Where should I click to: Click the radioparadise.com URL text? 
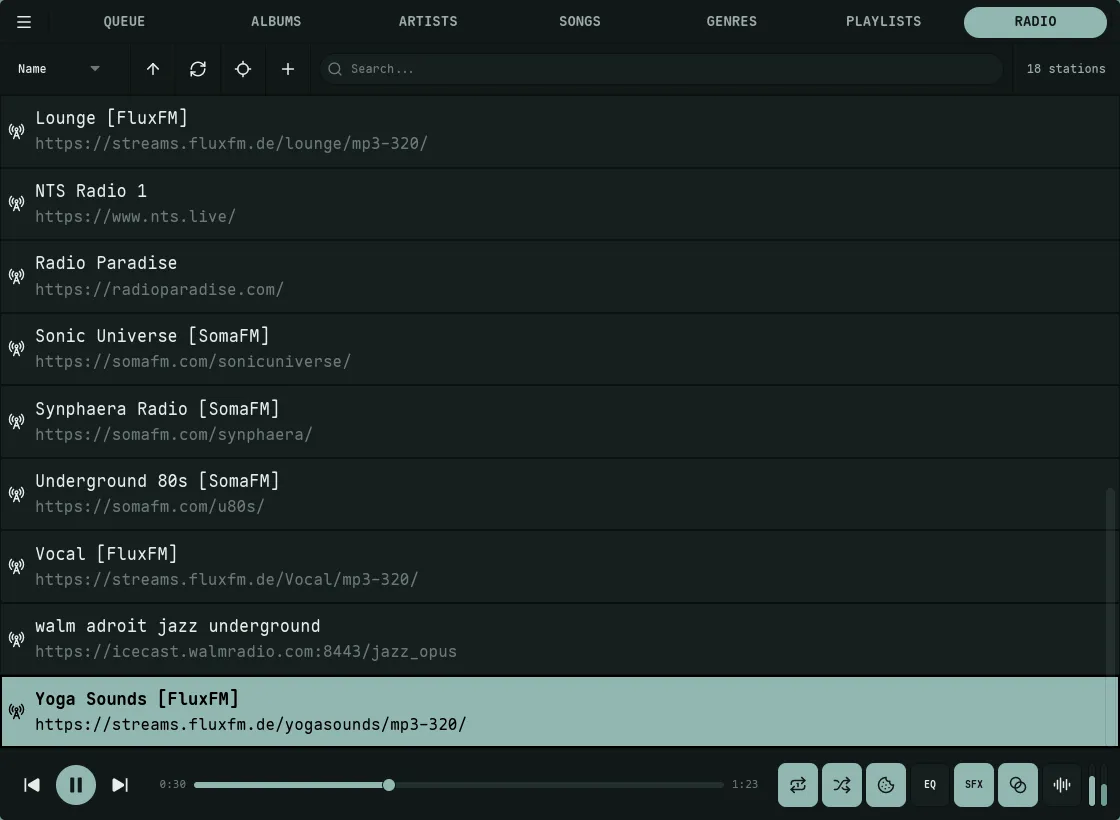coord(159,289)
